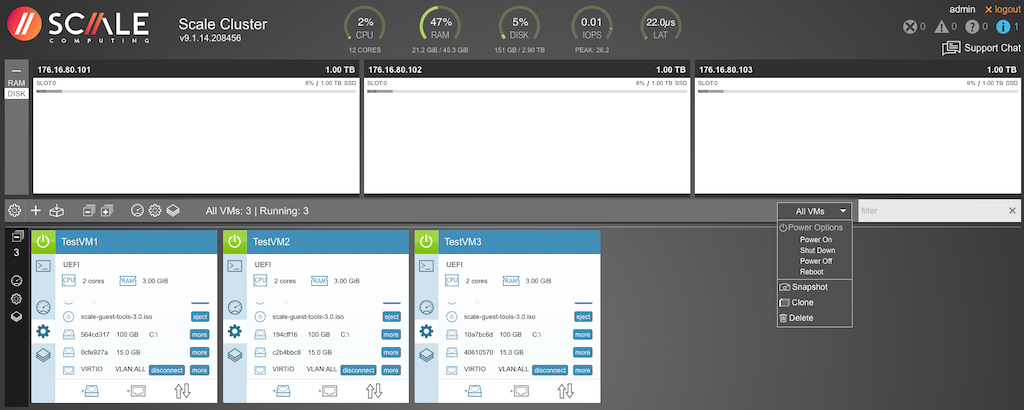Click create VM plus icon in toolbar
This screenshot has height=410, width=1024.
(x=36, y=211)
